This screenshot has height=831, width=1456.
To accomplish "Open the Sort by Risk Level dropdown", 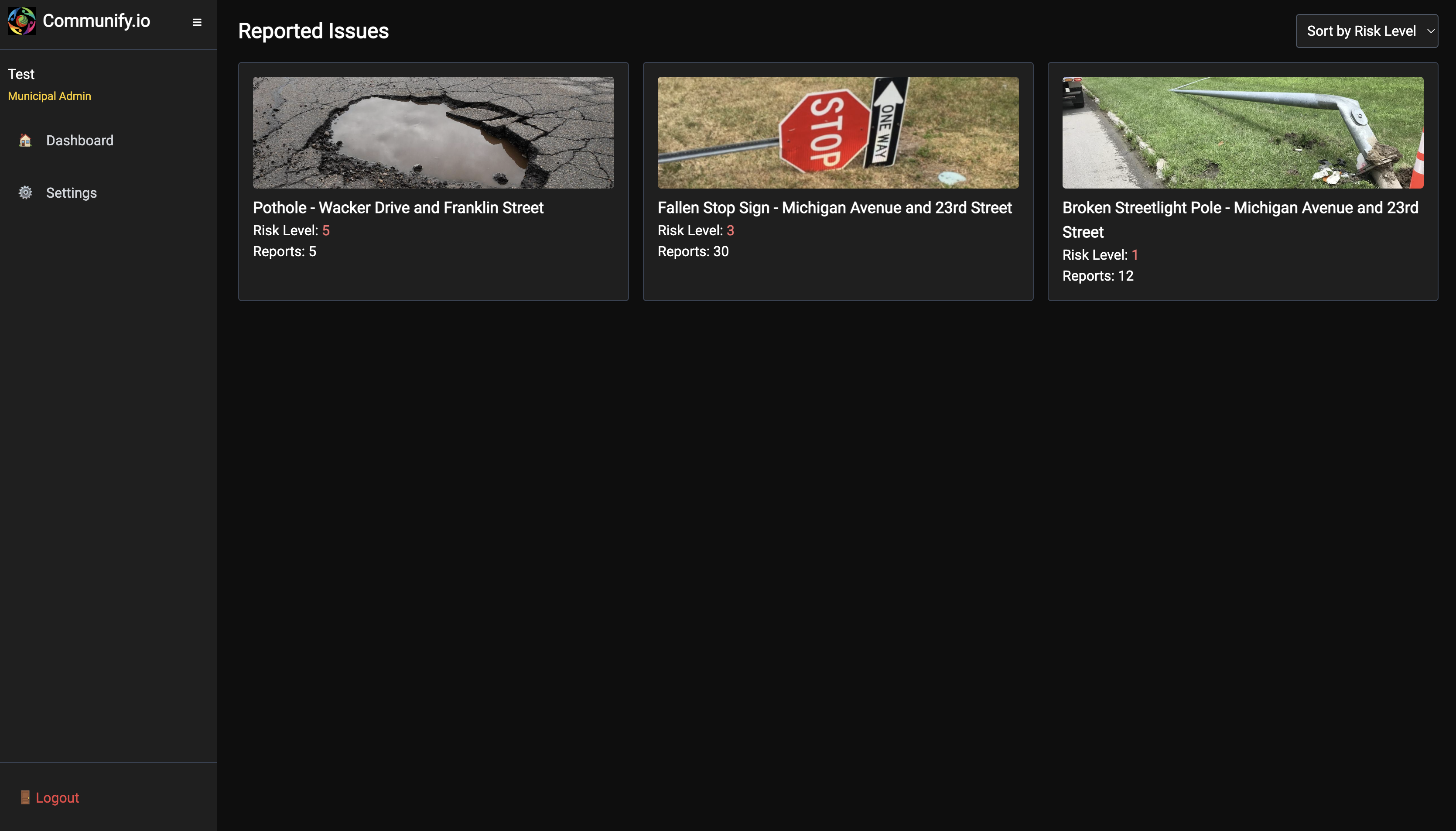I will 1361,31.
